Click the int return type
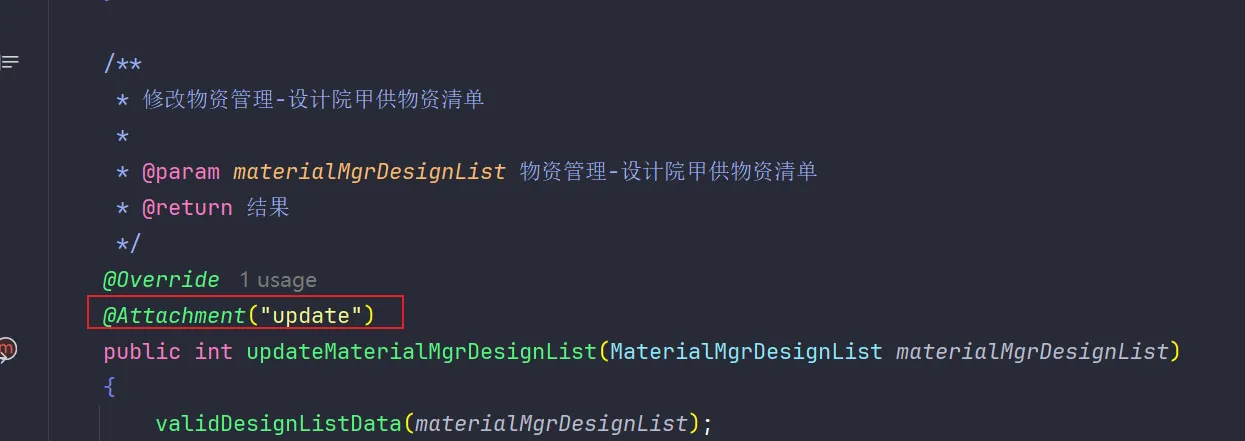This screenshot has height=441, width=1245. (x=214, y=352)
